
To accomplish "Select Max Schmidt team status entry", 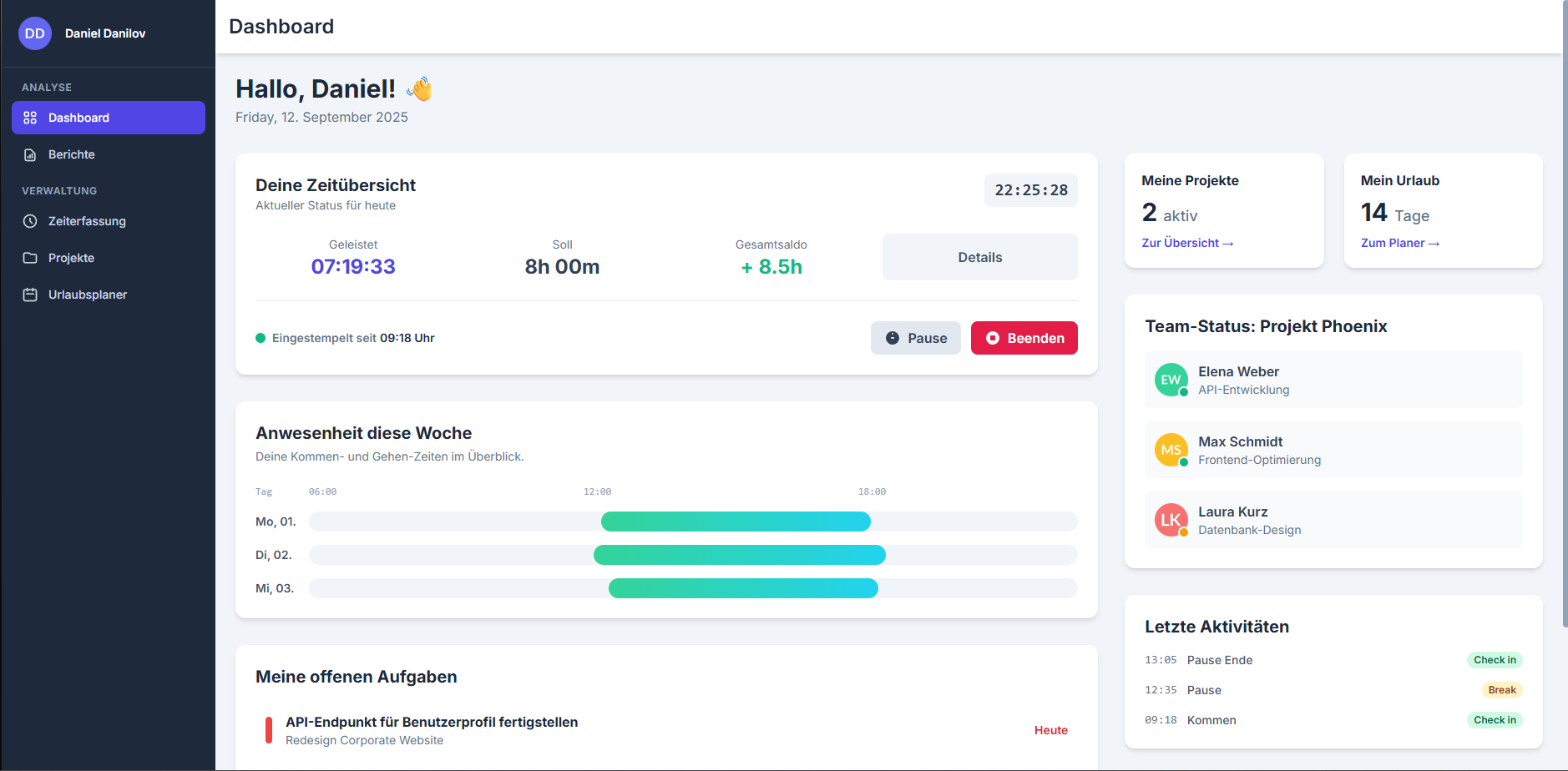I will point(1333,450).
